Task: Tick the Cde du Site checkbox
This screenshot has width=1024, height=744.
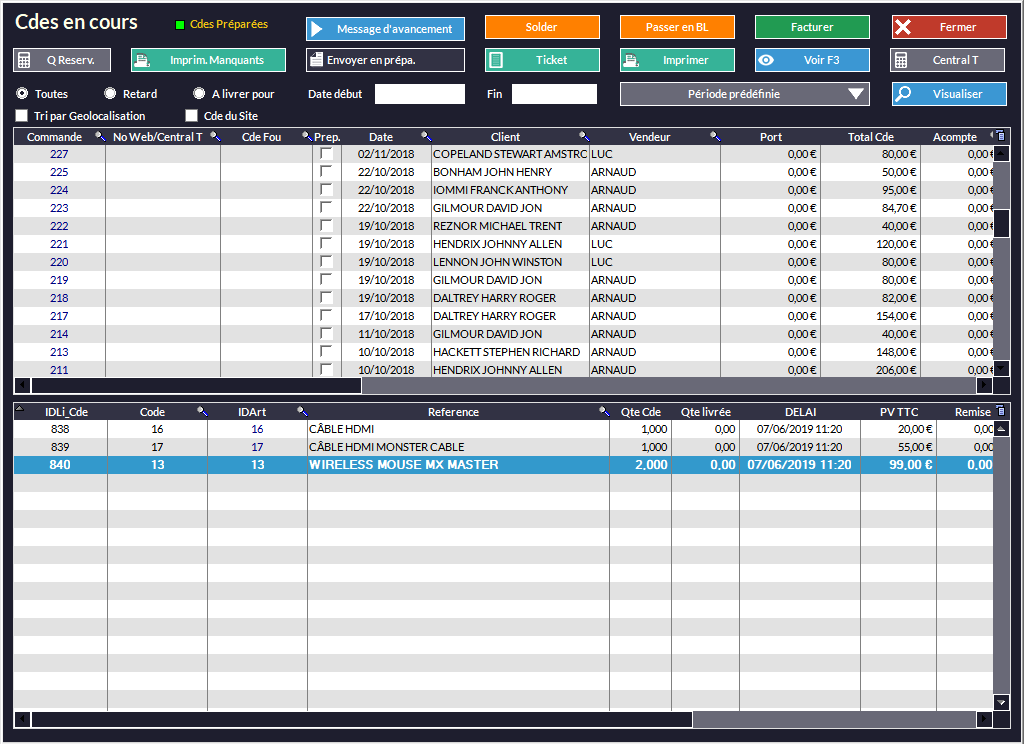Action: click(191, 116)
